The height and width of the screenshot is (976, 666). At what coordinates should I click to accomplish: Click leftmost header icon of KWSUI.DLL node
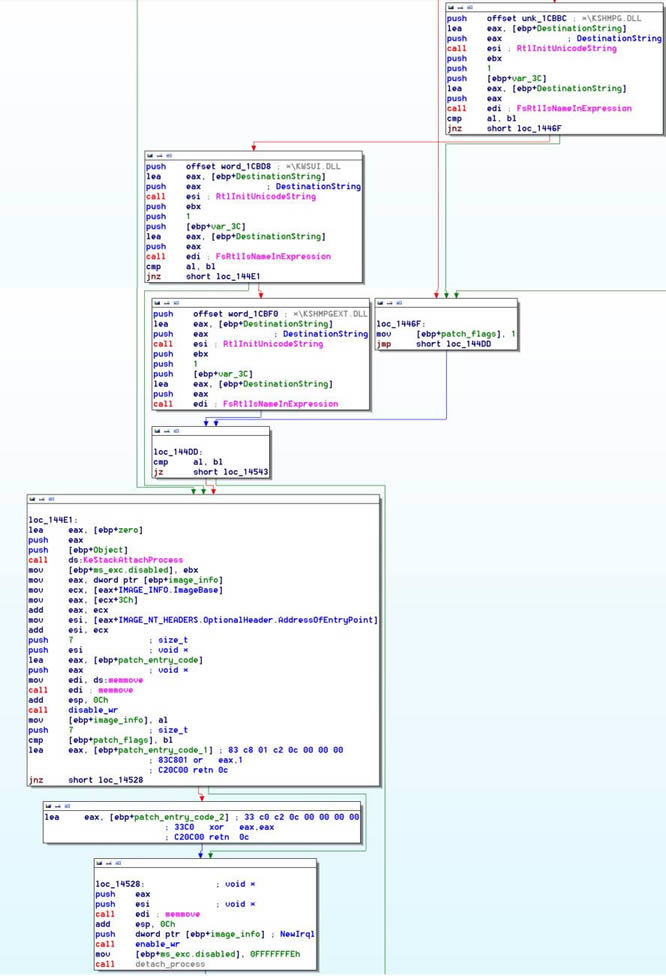(150, 156)
